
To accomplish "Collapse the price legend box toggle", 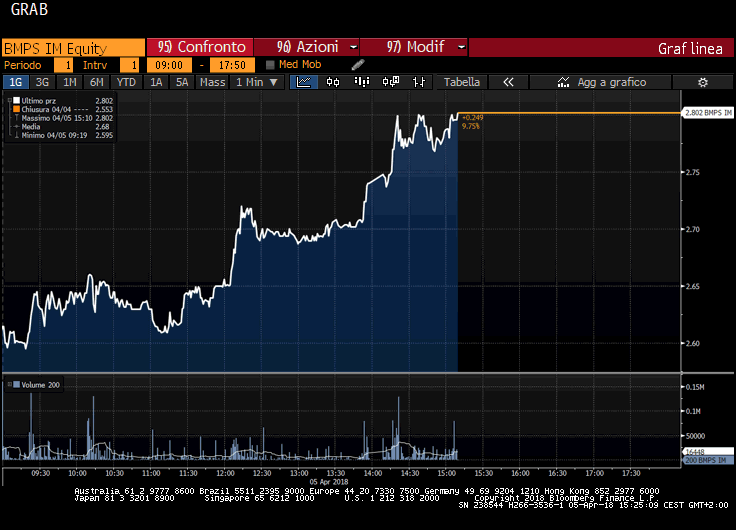I will tap(9, 100).
